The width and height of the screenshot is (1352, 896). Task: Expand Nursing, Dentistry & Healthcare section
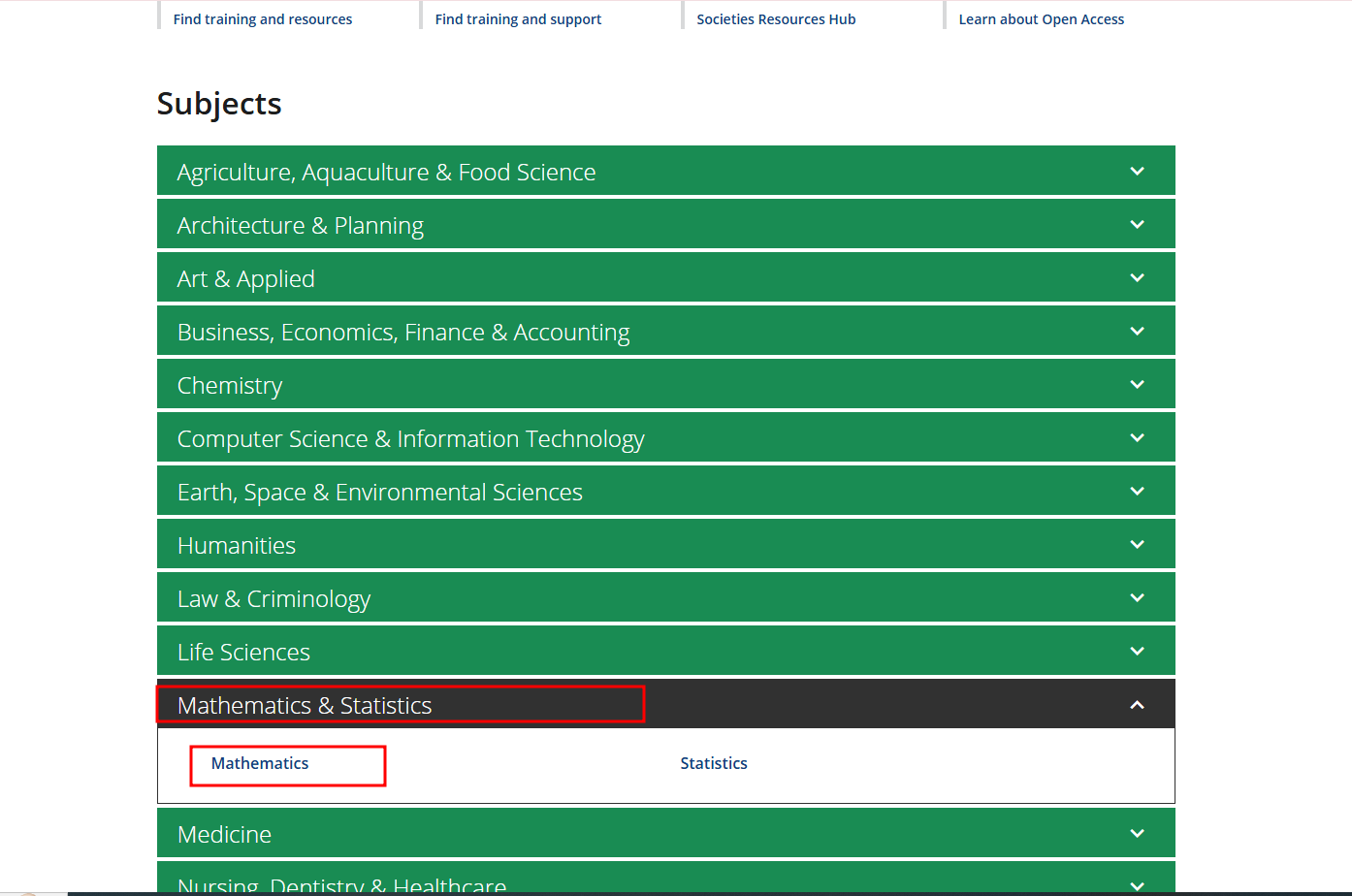pyautogui.click(x=341, y=883)
